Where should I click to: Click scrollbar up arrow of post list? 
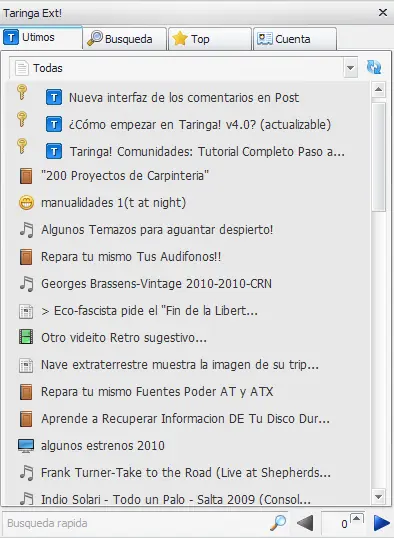tap(379, 90)
